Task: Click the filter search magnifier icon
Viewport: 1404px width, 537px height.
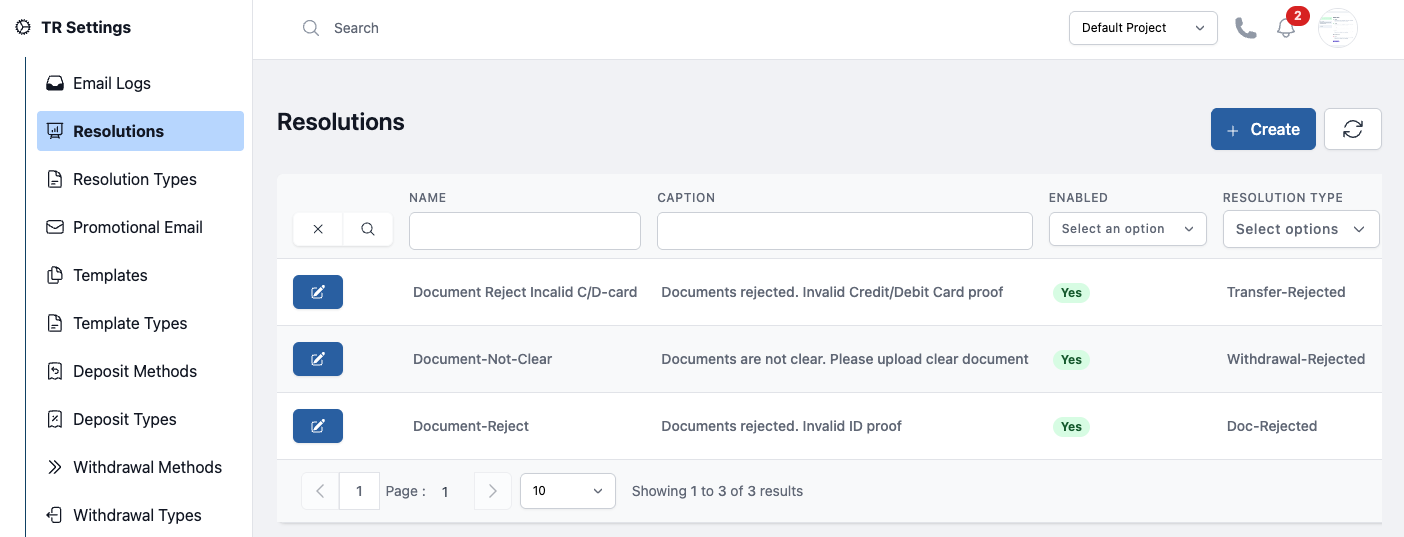Action: pos(368,229)
